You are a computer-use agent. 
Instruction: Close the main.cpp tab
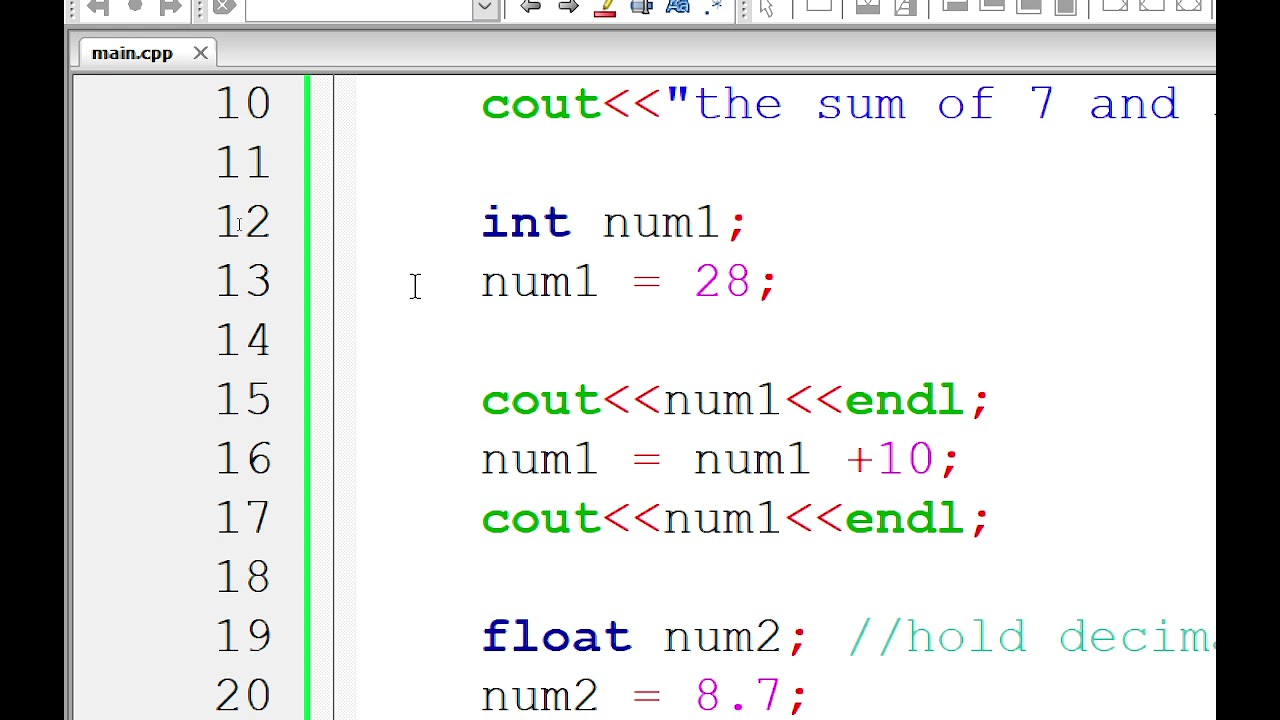click(200, 53)
